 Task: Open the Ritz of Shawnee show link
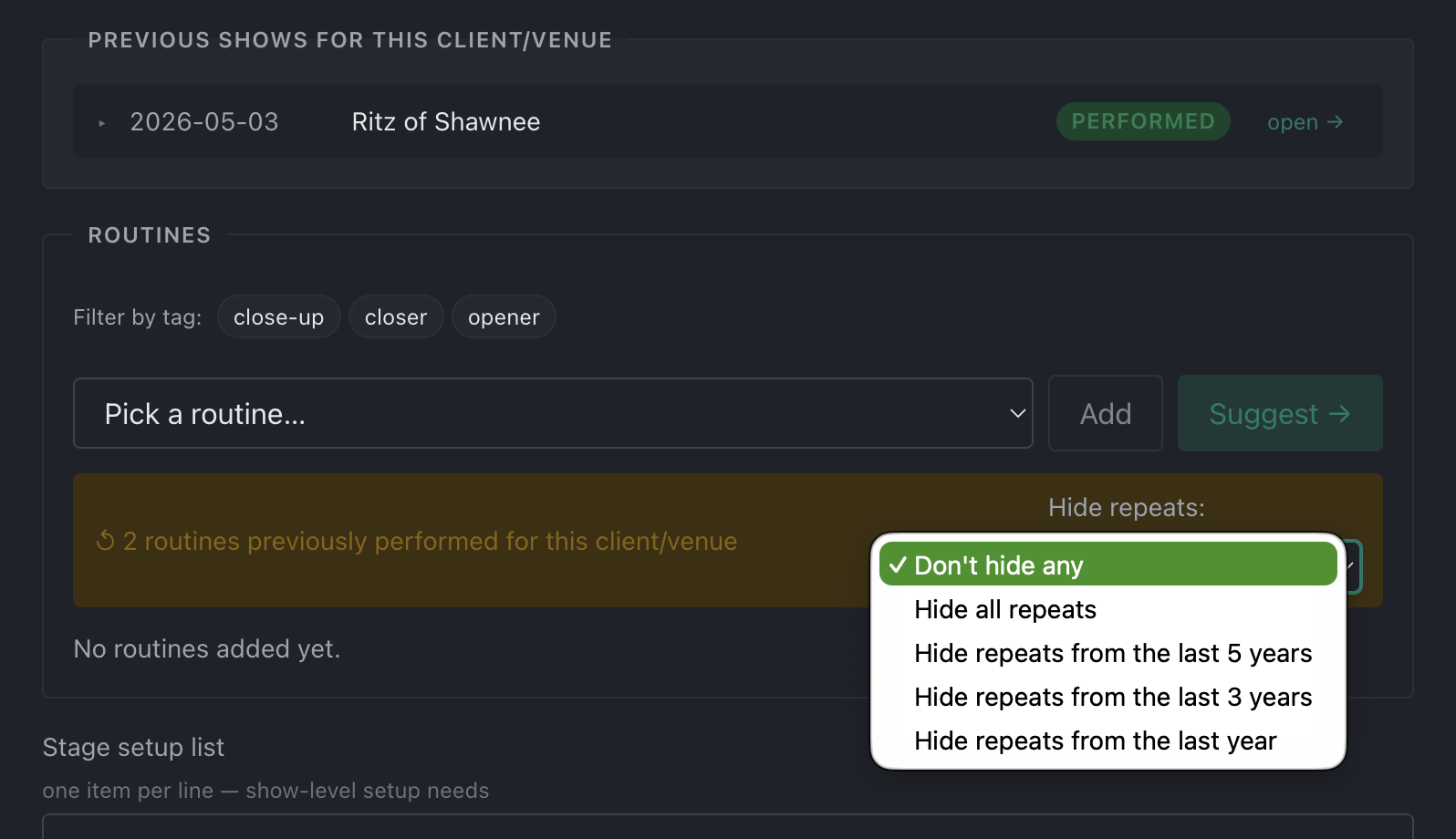pyautogui.click(x=1305, y=122)
